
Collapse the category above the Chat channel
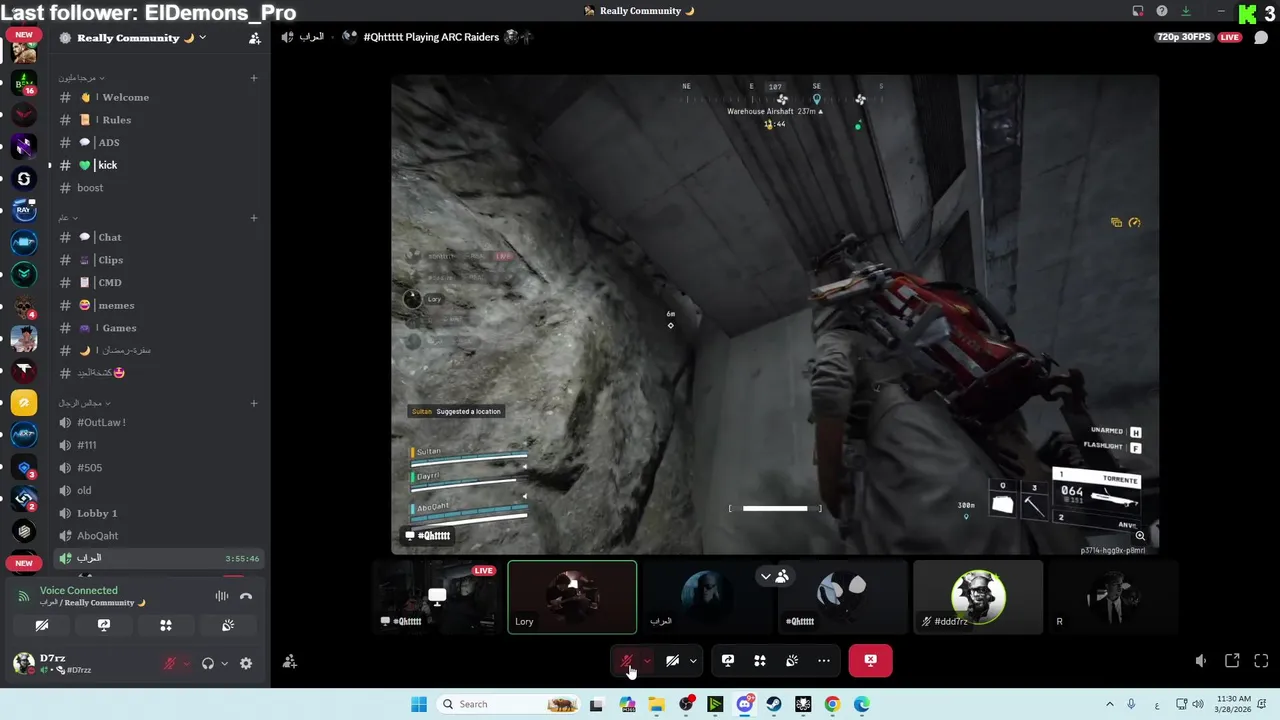pyautogui.click(x=68, y=218)
